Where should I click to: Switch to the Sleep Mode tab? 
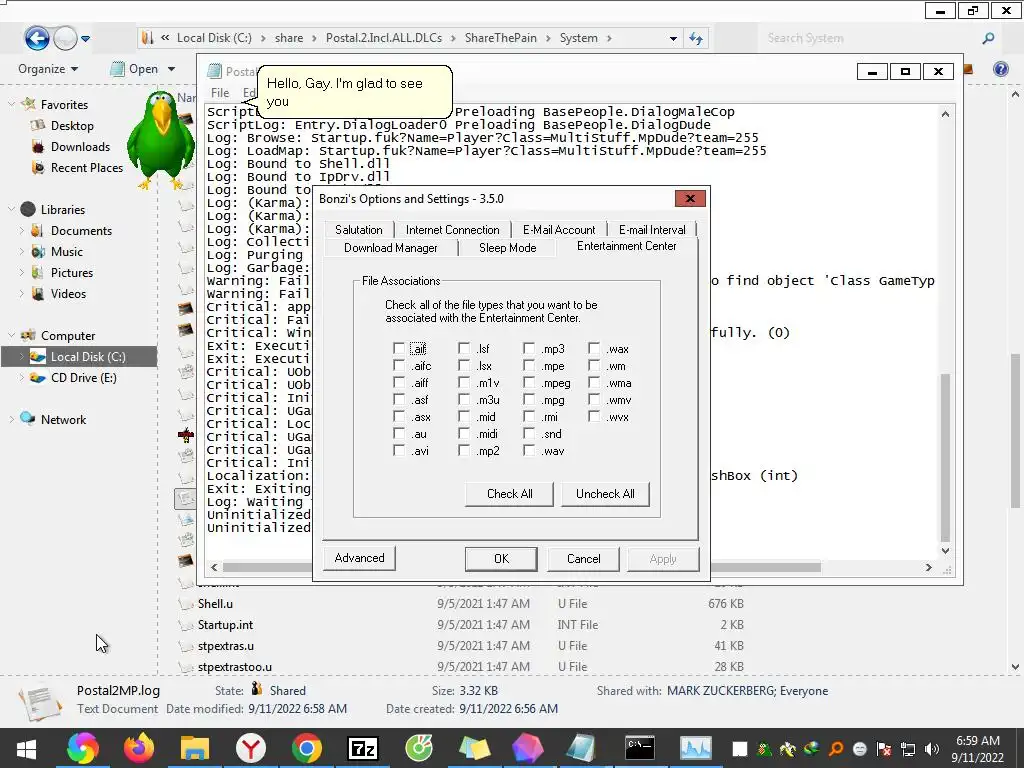(x=507, y=248)
